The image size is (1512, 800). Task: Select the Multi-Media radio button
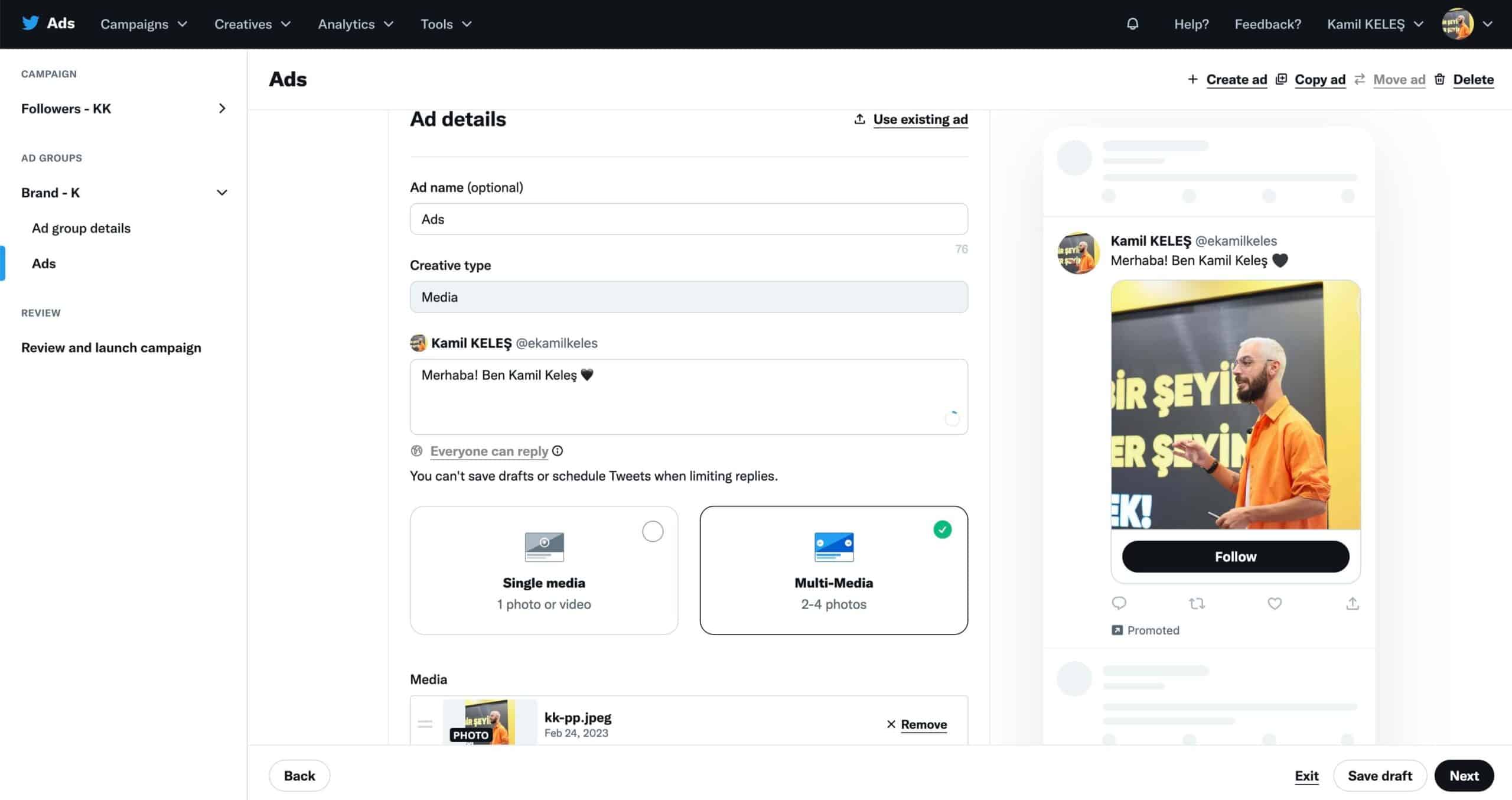coord(941,529)
